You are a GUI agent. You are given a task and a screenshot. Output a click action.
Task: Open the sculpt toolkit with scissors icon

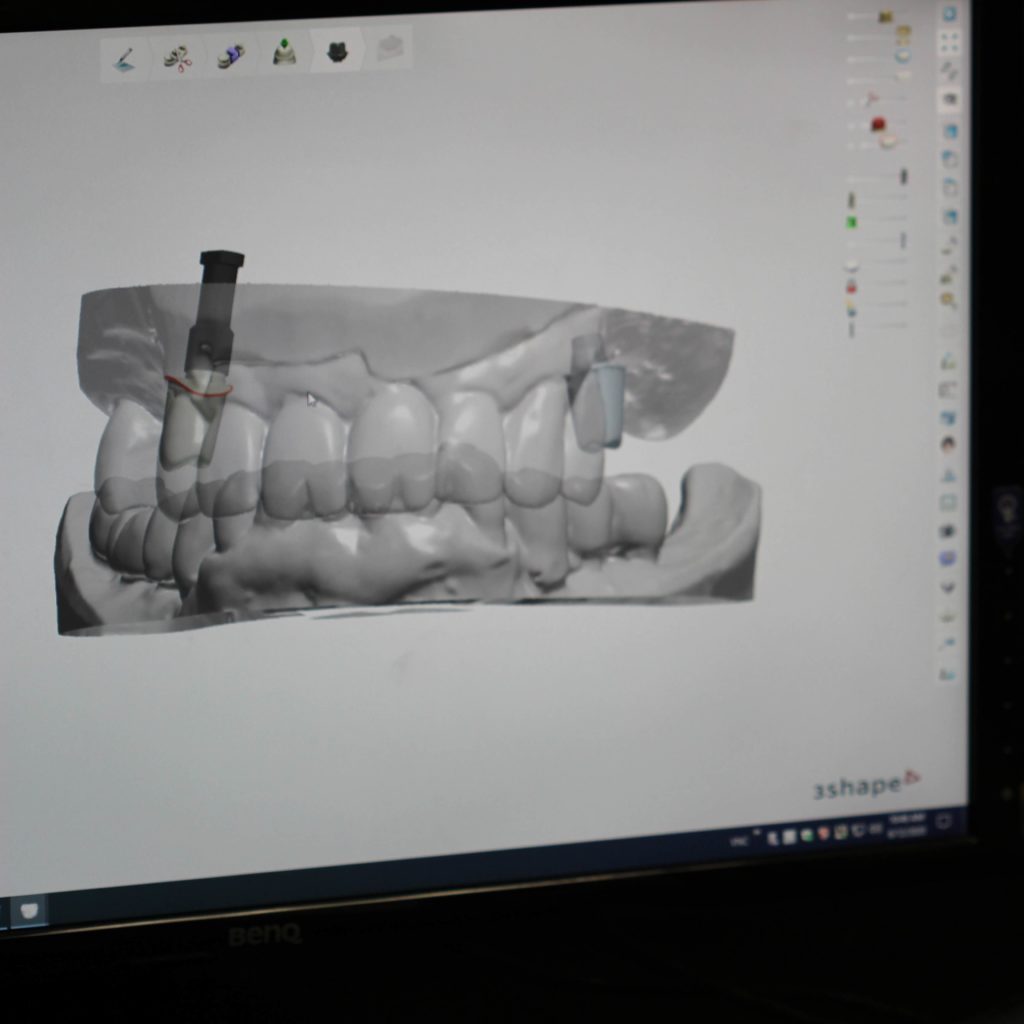[x=175, y=57]
